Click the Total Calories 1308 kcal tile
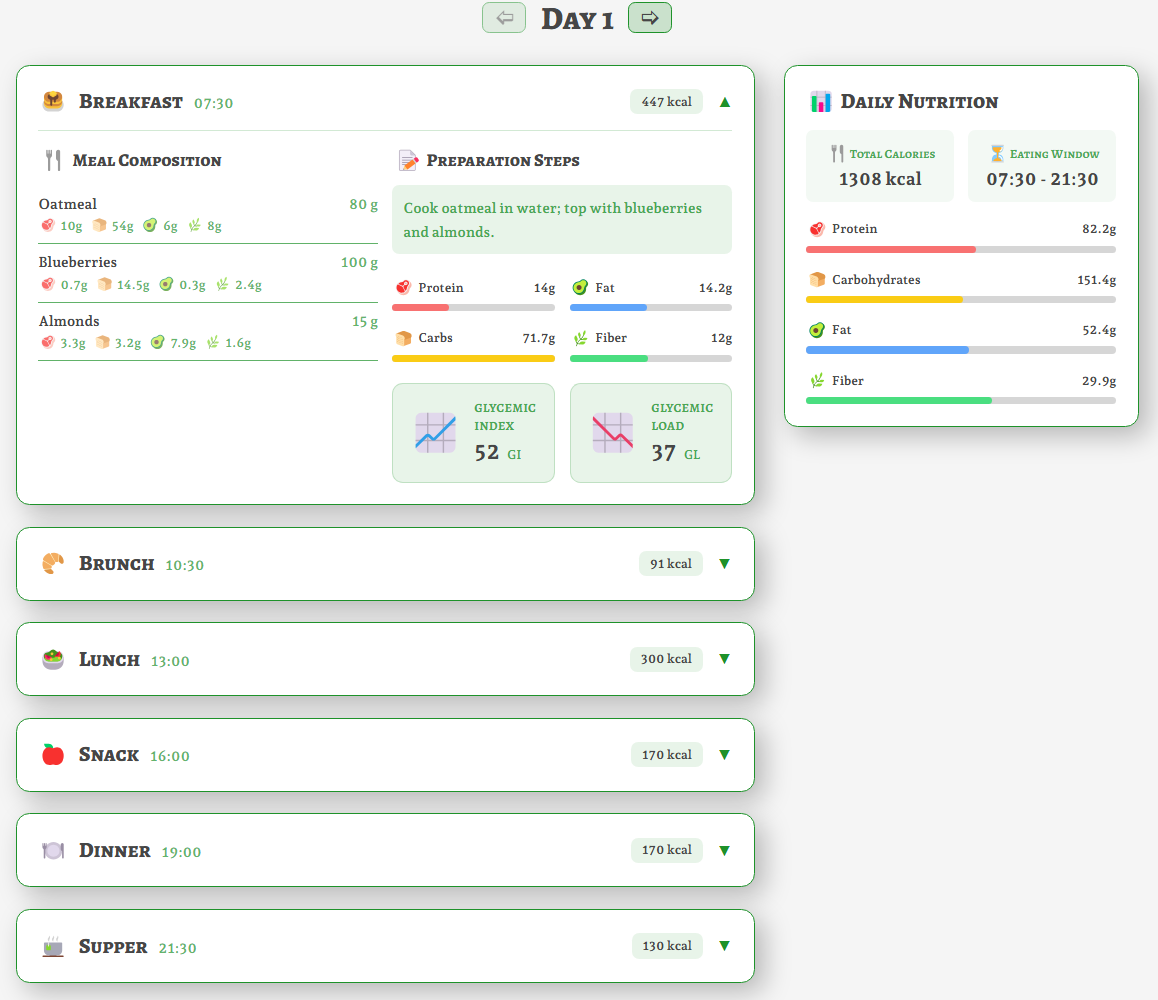Viewport: 1158px width, 1000px height. pos(880,166)
